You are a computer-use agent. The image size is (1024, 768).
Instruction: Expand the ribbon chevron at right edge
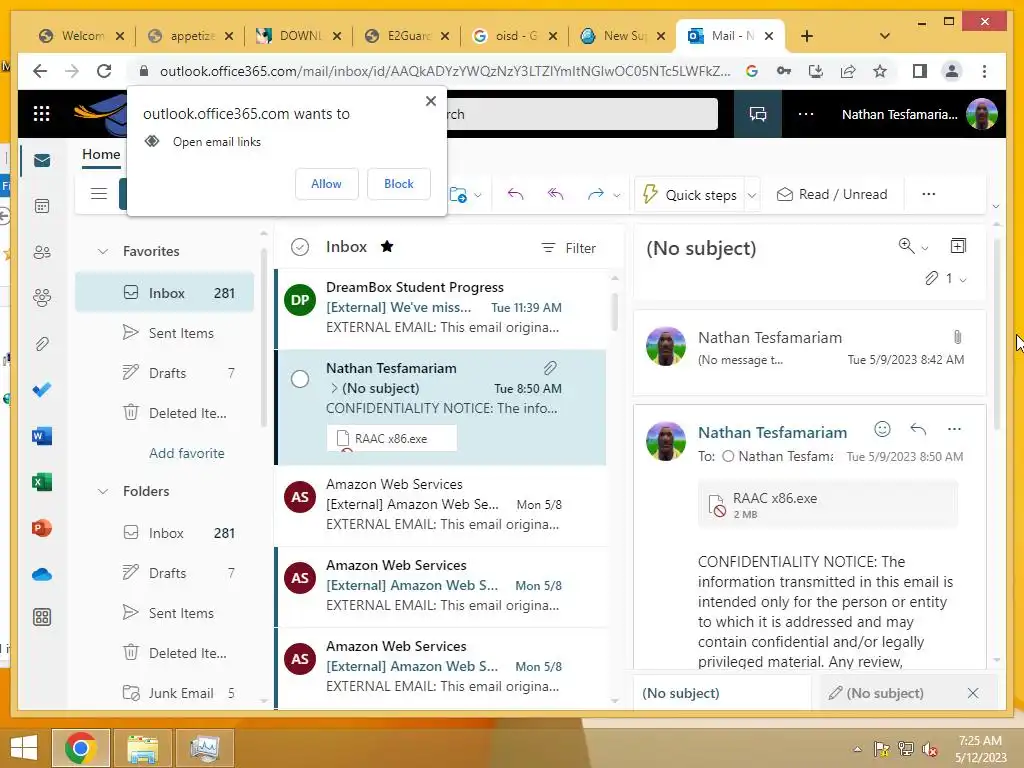[x=995, y=206]
